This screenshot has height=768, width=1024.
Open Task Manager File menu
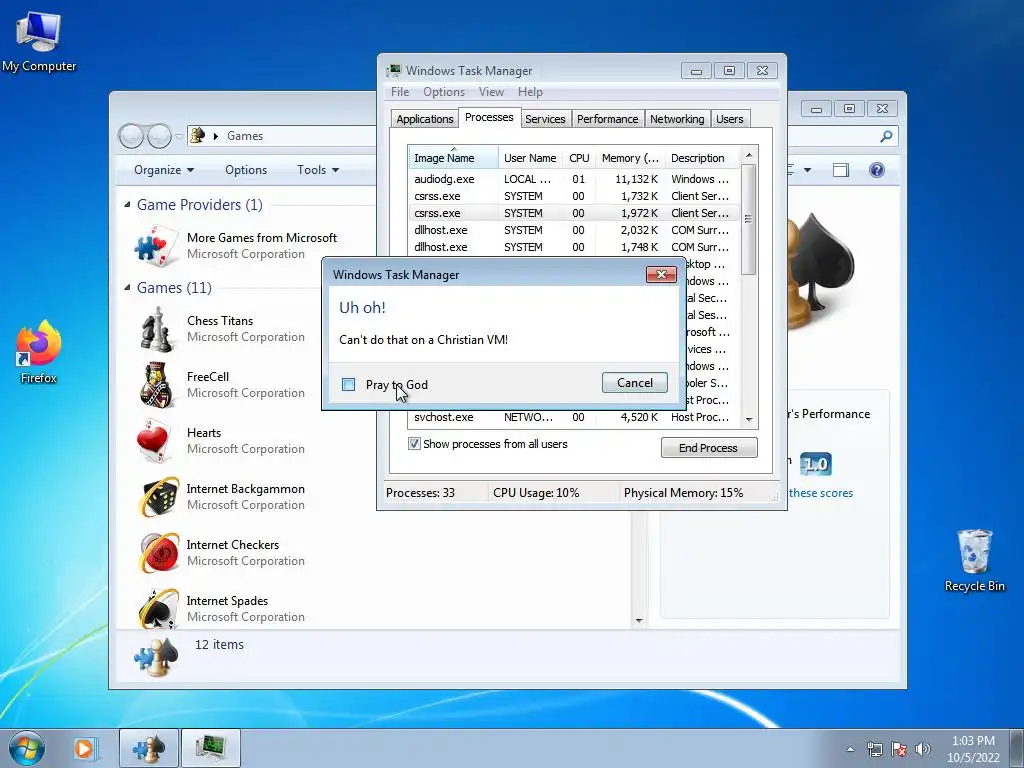tap(400, 92)
